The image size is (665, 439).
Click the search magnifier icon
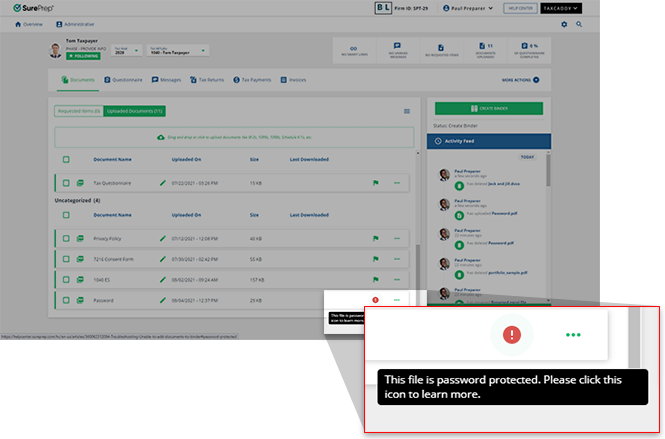click(x=579, y=24)
